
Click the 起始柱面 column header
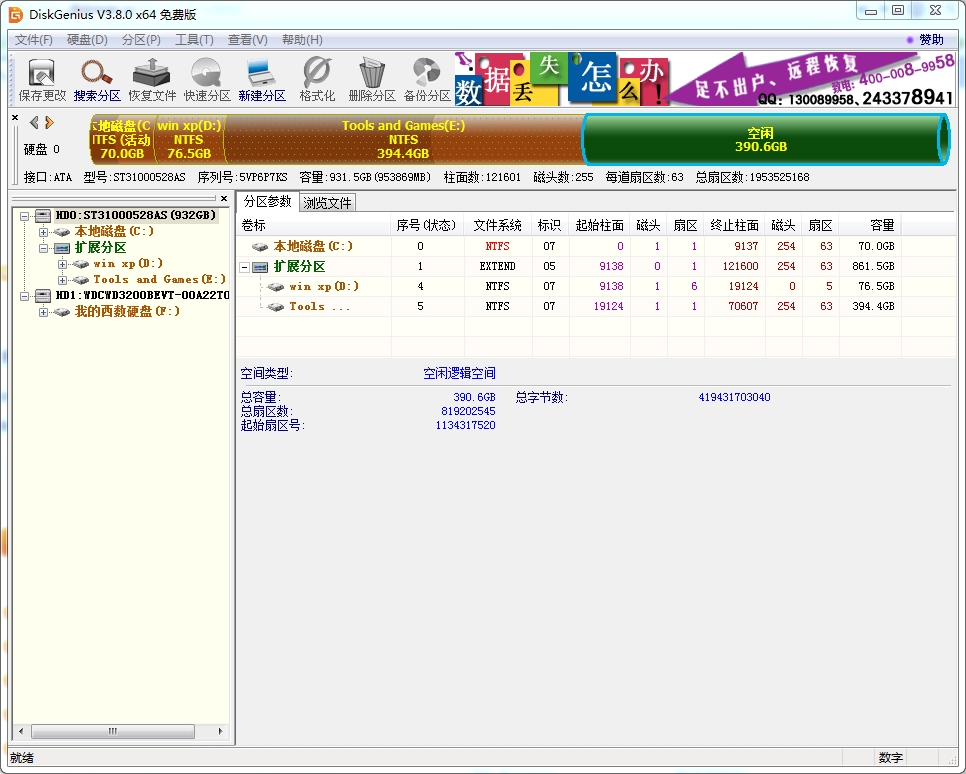[x=600, y=226]
